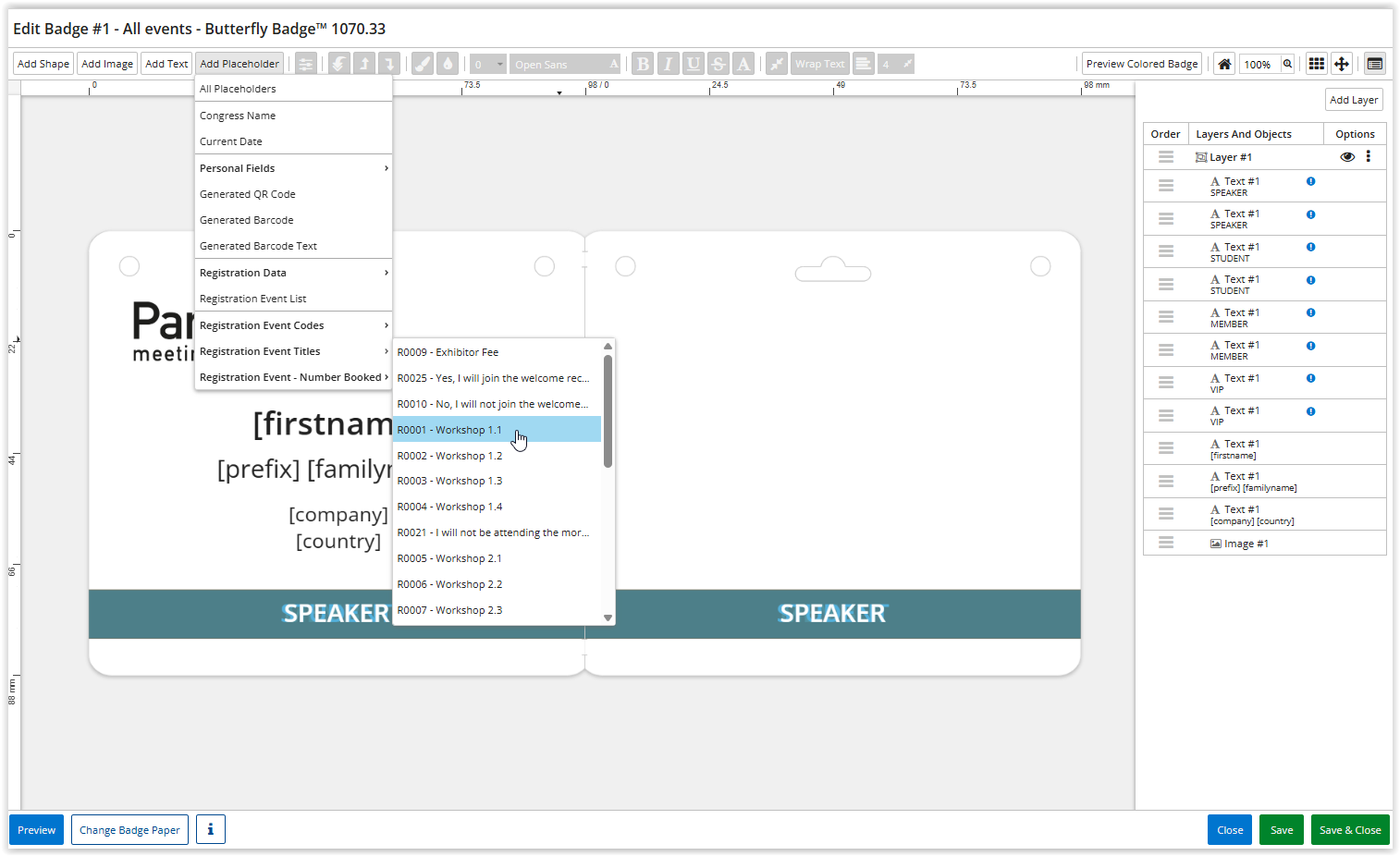
Task: Expand the Personal Fields submenu
Action: click(x=292, y=168)
